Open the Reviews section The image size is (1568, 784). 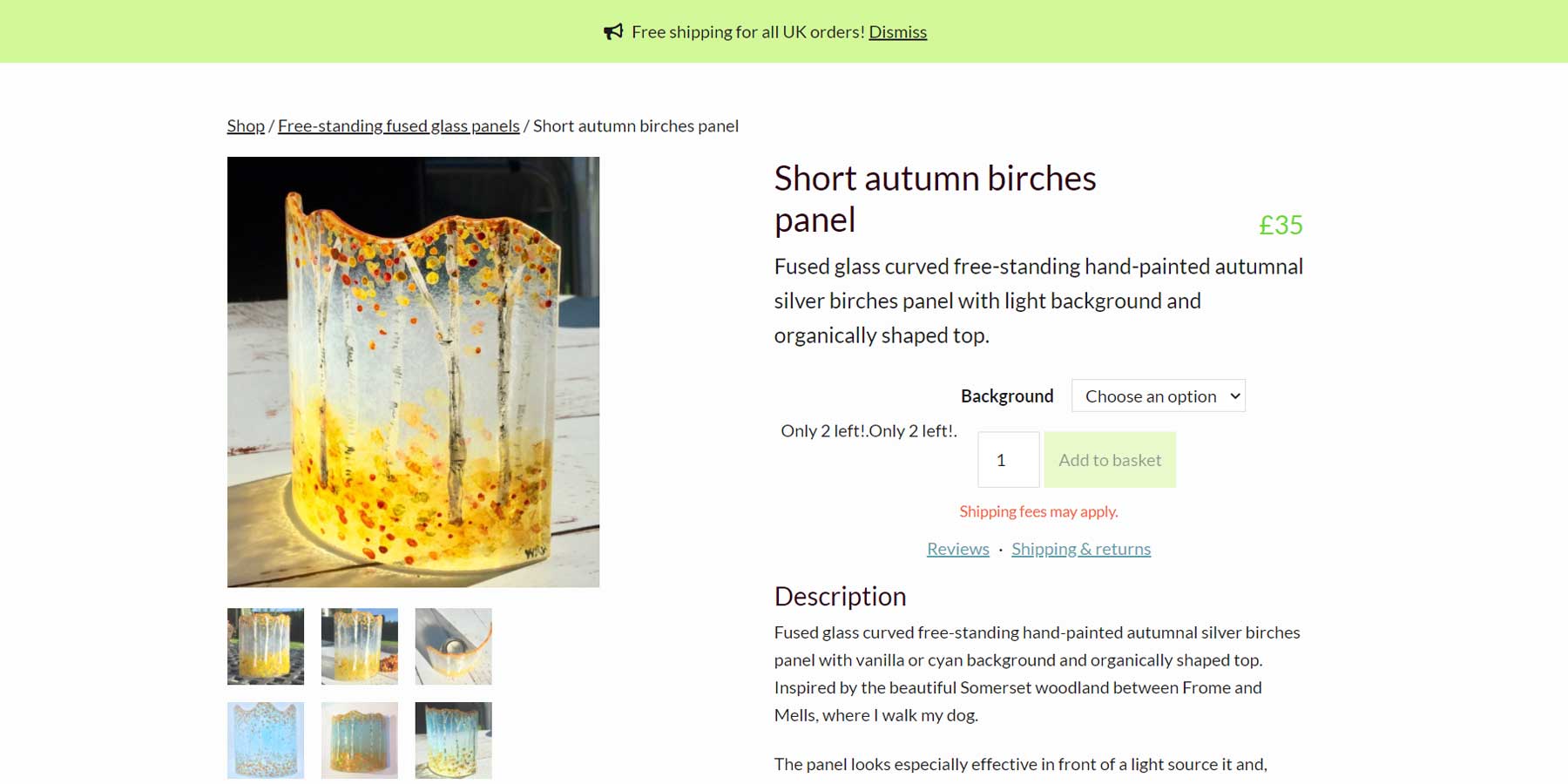pyautogui.click(x=956, y=549)
